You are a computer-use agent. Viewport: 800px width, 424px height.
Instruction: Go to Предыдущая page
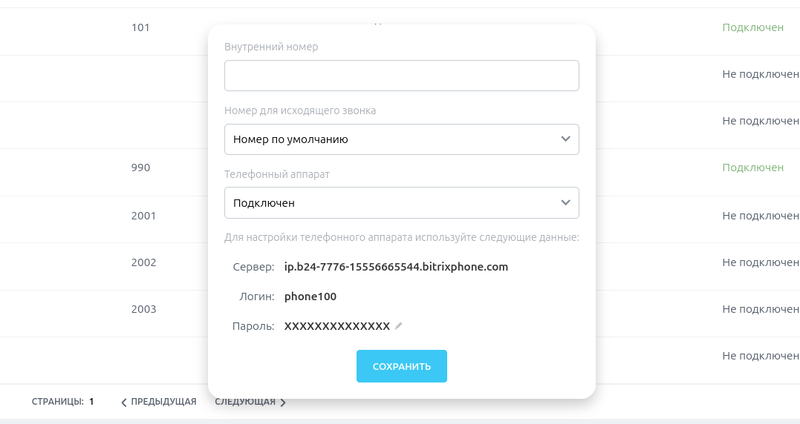[x=163, y=402]
